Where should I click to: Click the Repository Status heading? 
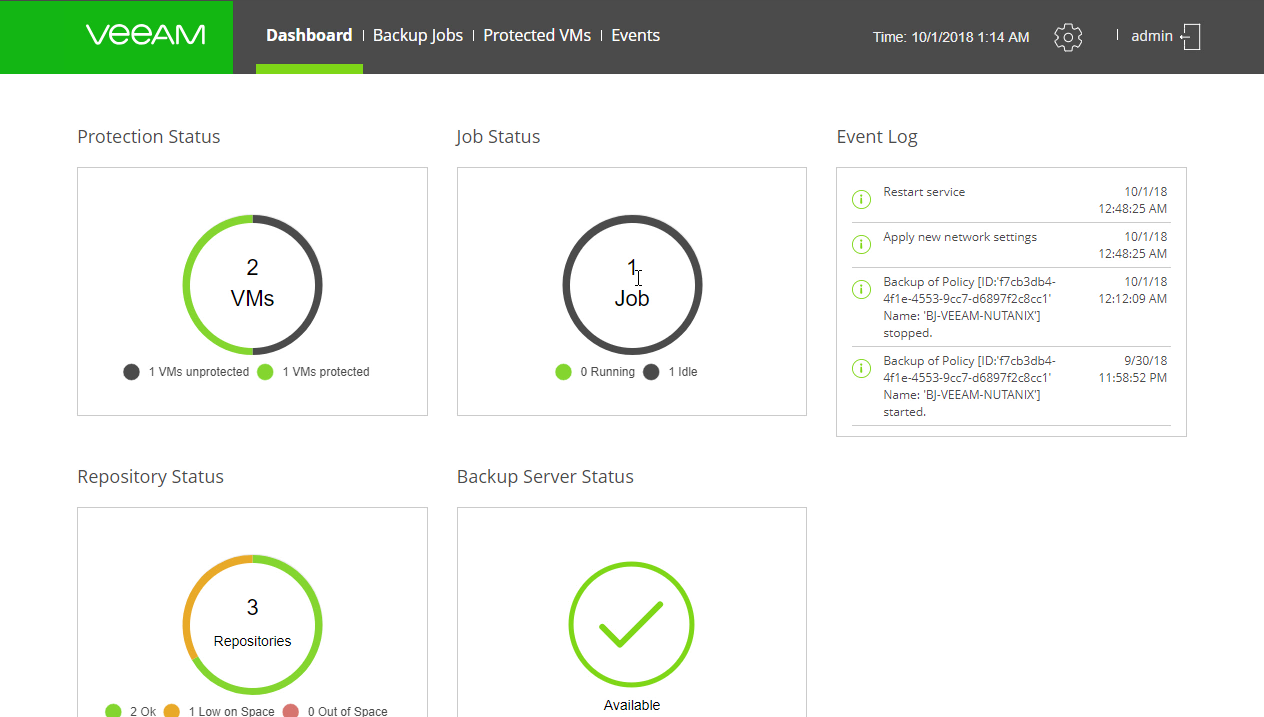pyautogui.click(x=150, y=477)
